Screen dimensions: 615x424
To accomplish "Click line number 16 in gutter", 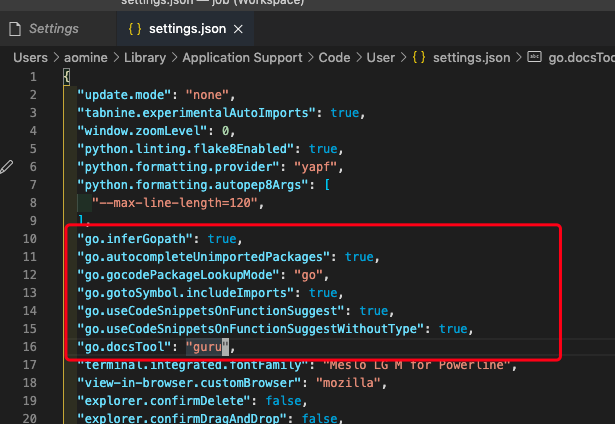I will point(30,347).
